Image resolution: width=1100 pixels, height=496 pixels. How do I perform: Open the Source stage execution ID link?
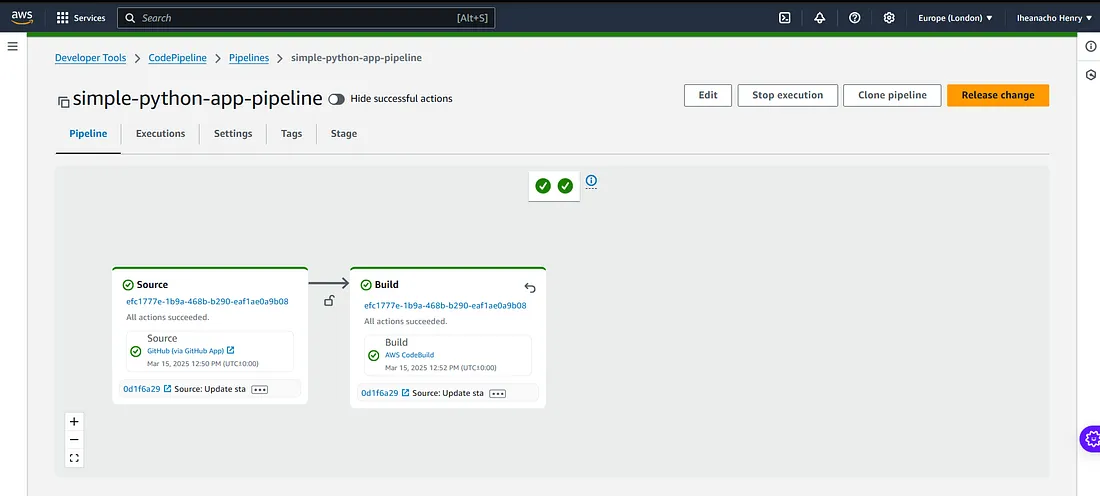point(207,302)
